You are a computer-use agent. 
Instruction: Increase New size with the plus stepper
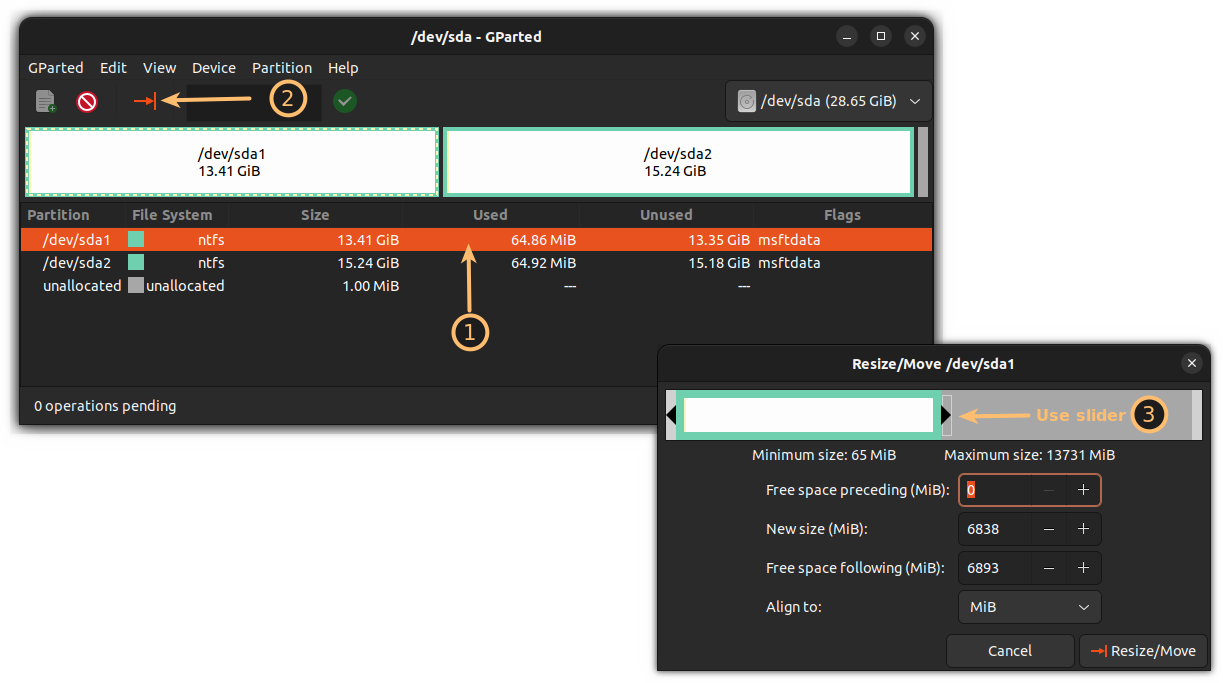(x=1083, y=528)
